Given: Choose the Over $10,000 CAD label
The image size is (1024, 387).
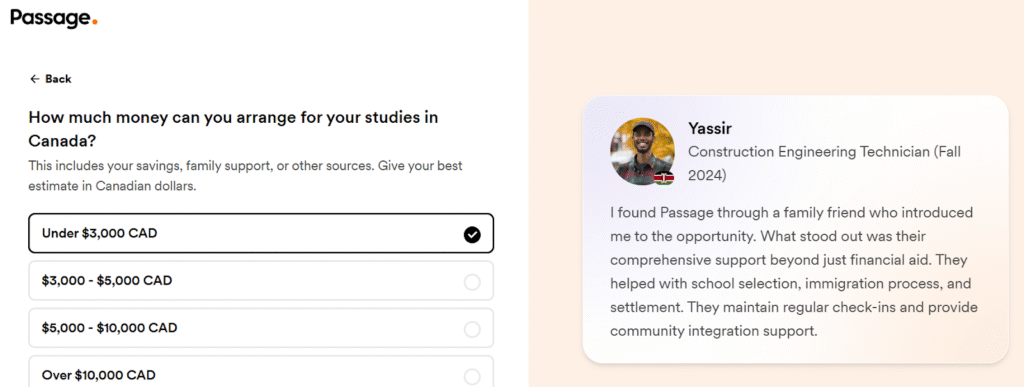Looking at the screenshot, I should click(99, 375).
